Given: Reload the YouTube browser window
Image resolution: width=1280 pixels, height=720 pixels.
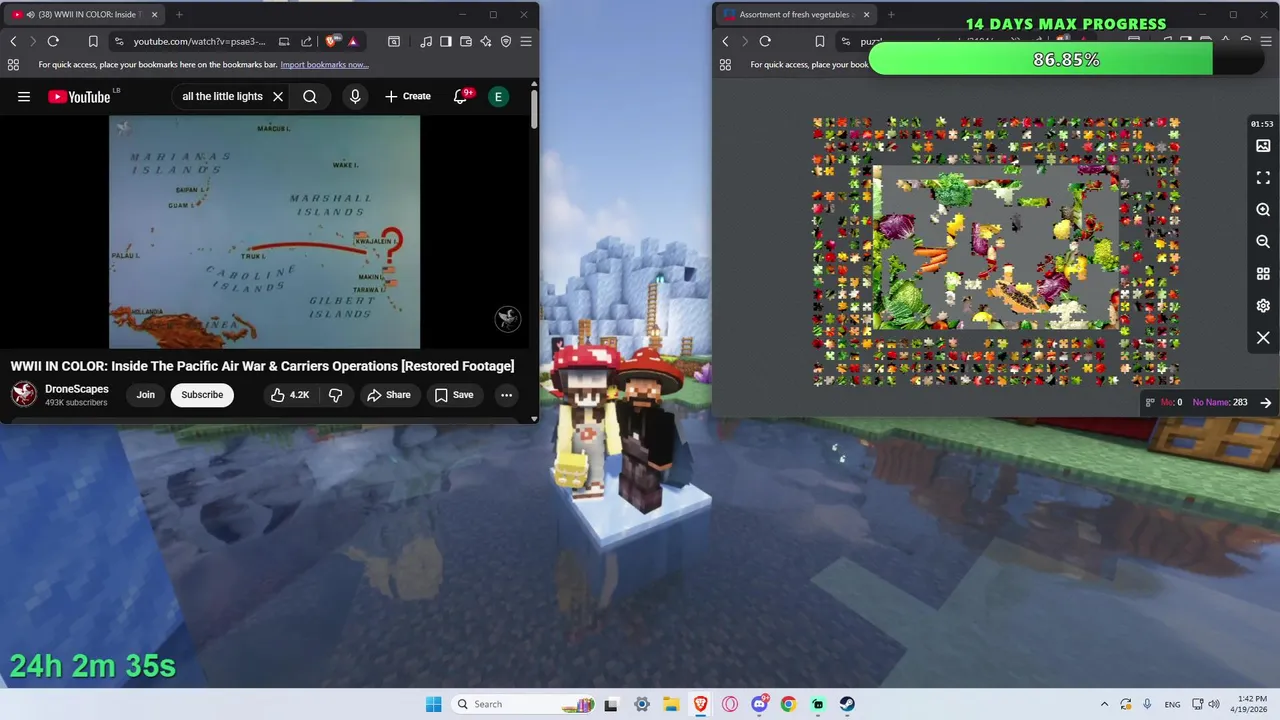Looking at the screenshot, I should click(53, 41).
